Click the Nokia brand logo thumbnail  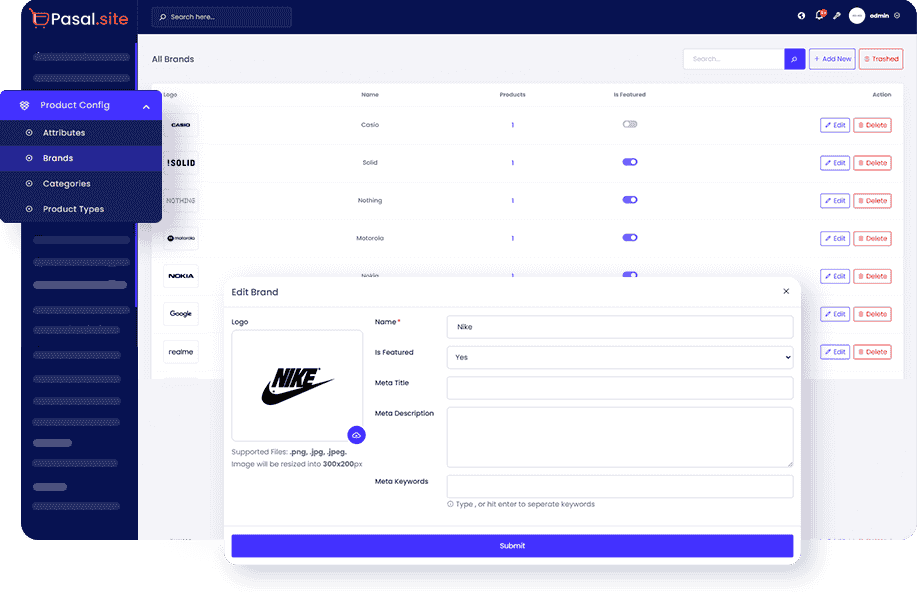click(181, 276)
